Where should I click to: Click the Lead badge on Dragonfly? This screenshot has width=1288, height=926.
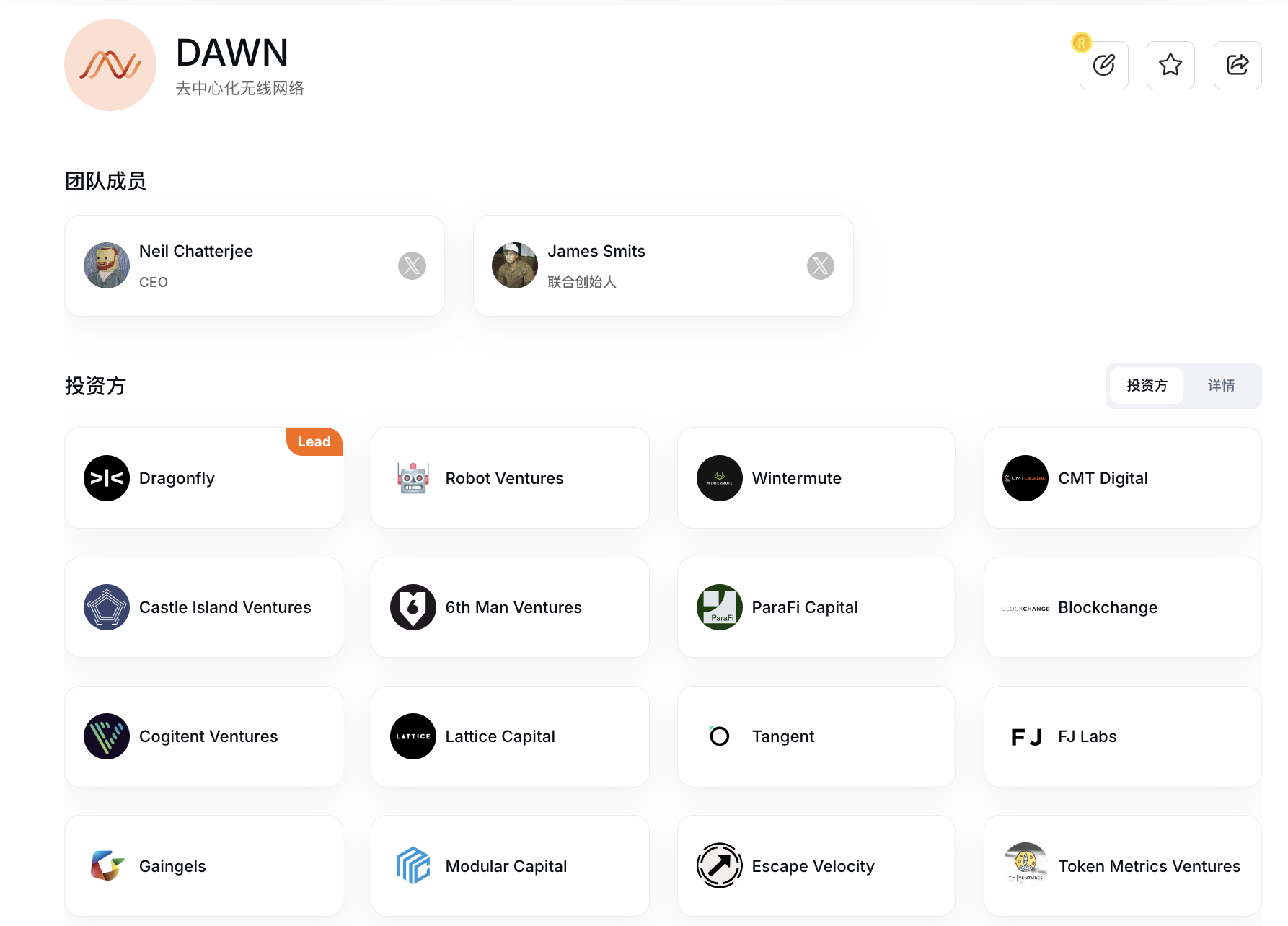(x=314, y=441)
